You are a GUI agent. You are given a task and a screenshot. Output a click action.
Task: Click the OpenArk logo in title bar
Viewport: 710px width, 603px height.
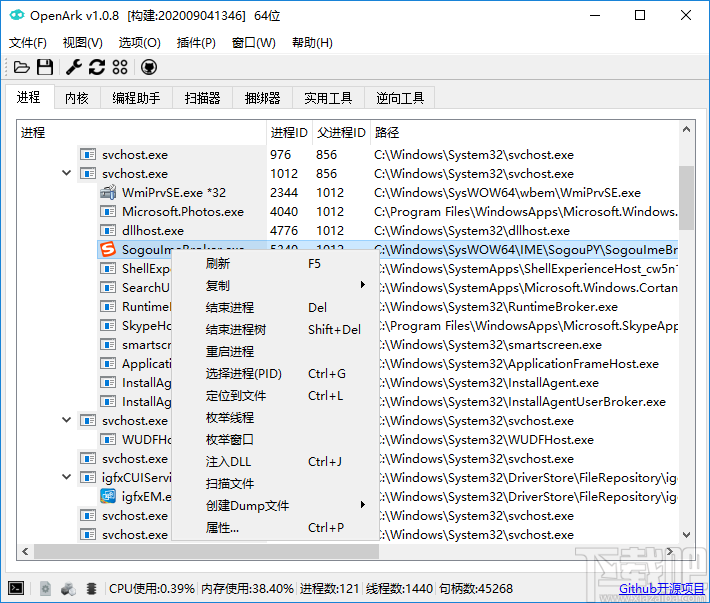(17, 15)
